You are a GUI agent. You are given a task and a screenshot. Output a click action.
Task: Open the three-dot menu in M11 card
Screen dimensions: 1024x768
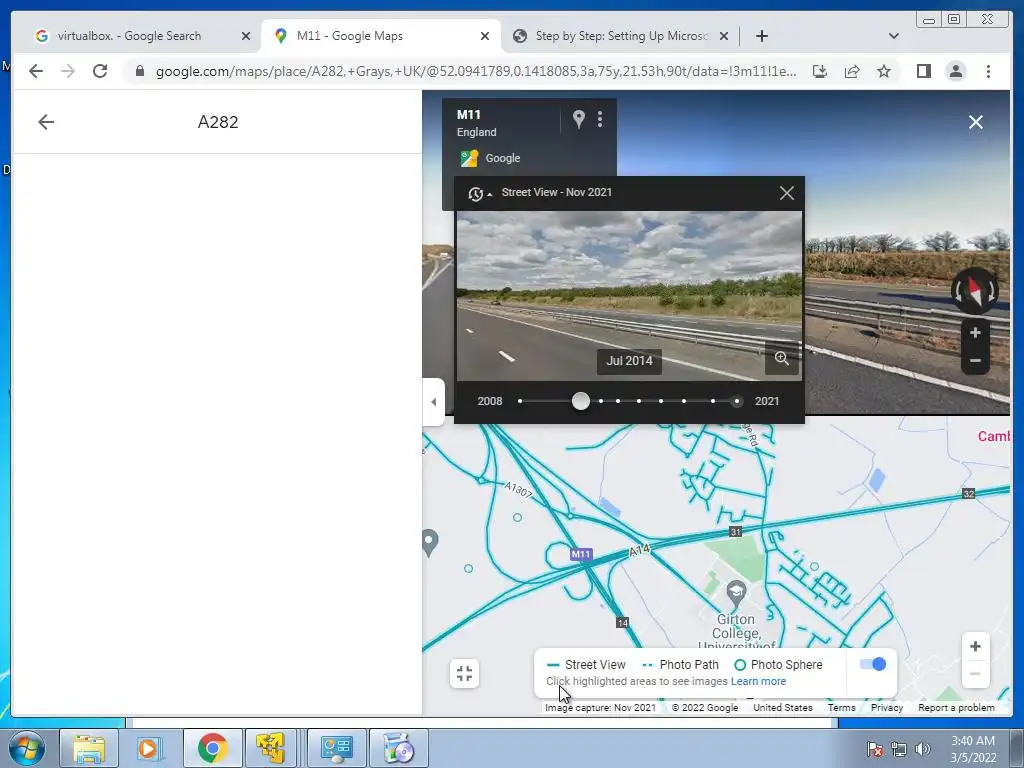click(x=600, y=119)
